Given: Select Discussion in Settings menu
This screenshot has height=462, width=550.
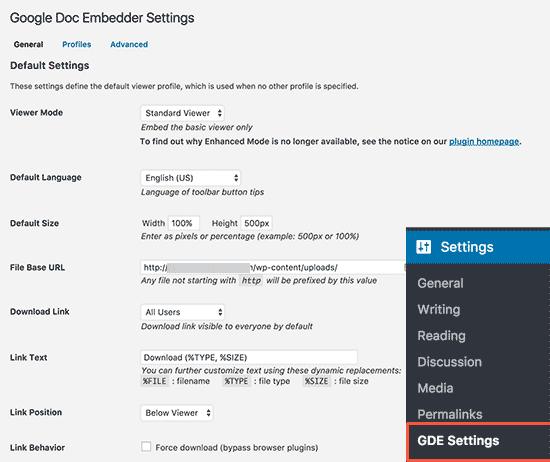Looking at the screenshot, I should [x=449, y=362].
